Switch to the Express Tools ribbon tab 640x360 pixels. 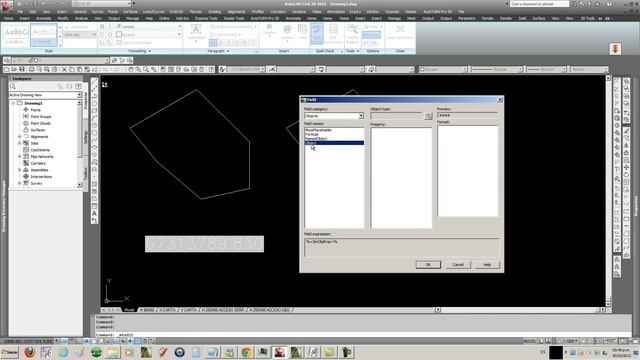coord(206,18)
